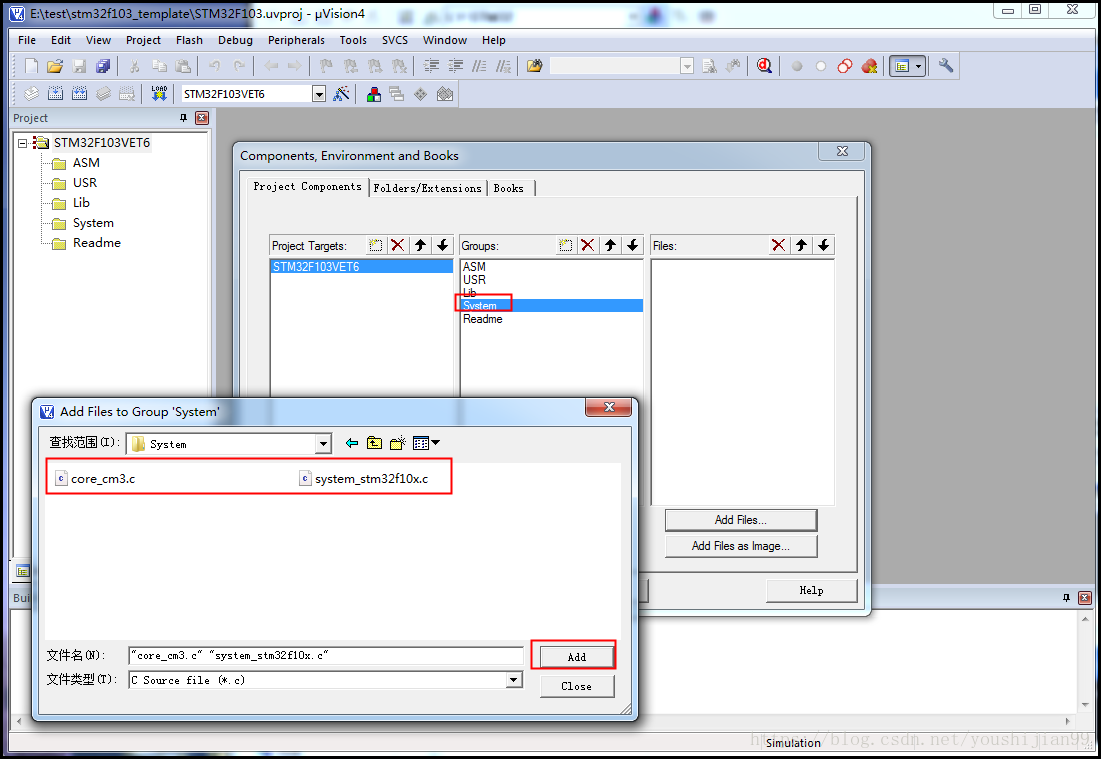Select system_stm32f10x.c file
1101x759 pixels.
tap(364, 479)
